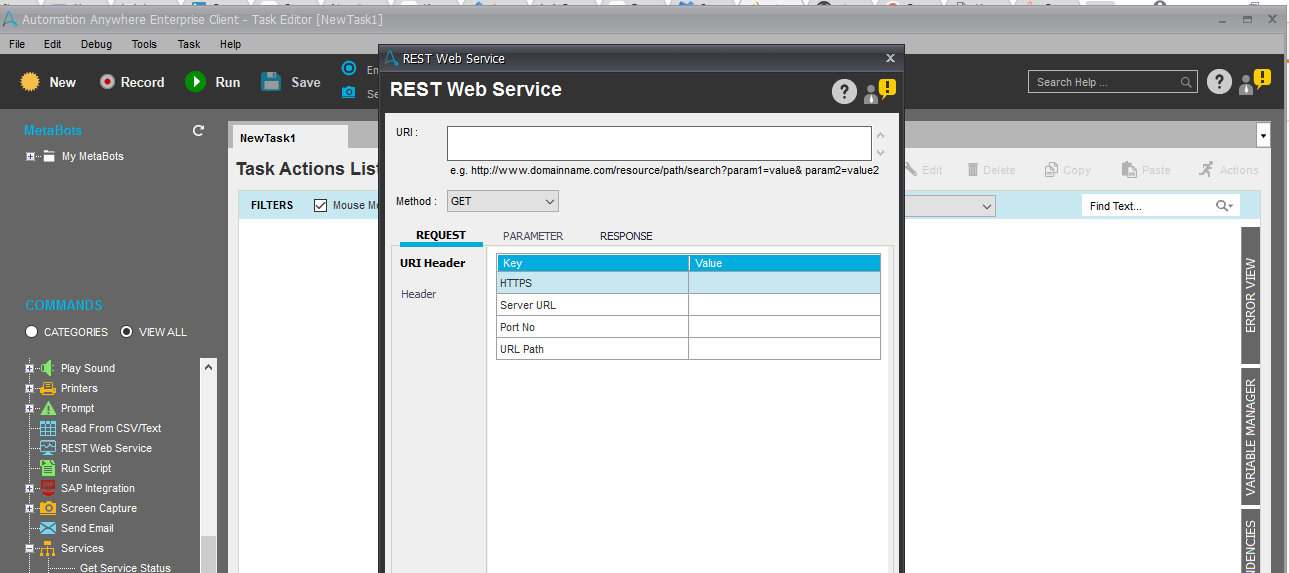This screenshot has height=573, width=1289.
Task: Expand the Printers command node
Action: (x=31, y=388)
